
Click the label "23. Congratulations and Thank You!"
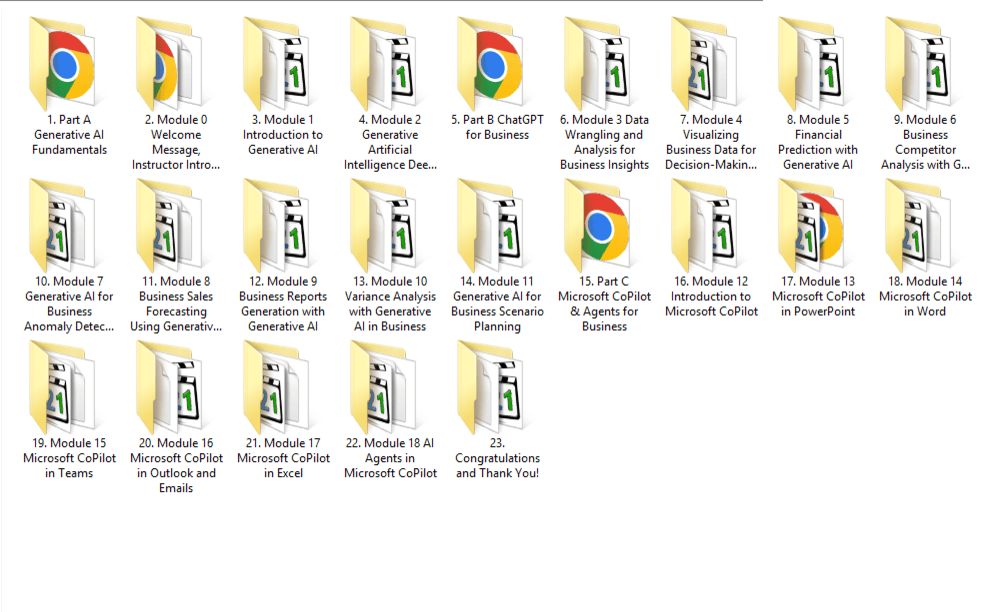click(x=497, y=458)
